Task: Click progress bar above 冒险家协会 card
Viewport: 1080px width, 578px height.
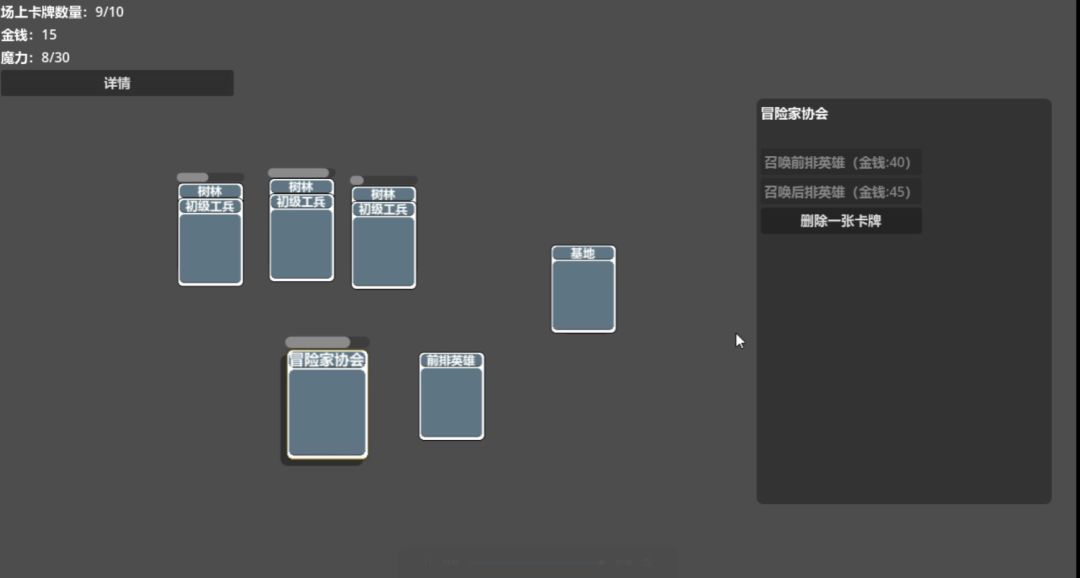Action: (x=327, y=342)
